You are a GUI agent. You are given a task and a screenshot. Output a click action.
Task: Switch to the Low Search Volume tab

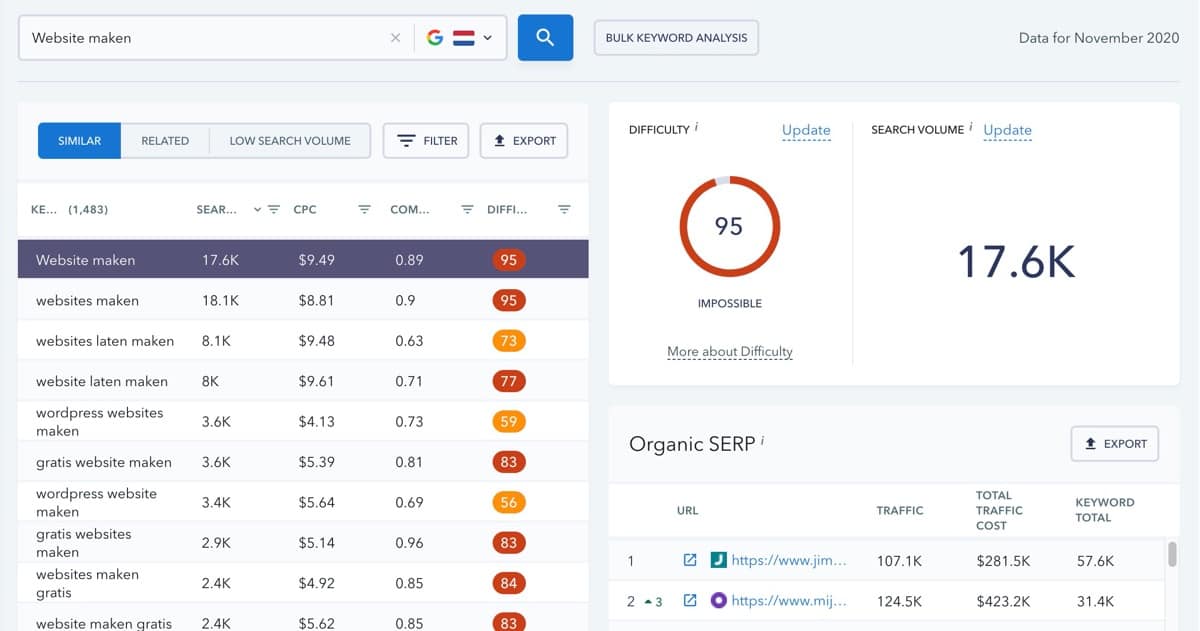[x=290, y=141]
